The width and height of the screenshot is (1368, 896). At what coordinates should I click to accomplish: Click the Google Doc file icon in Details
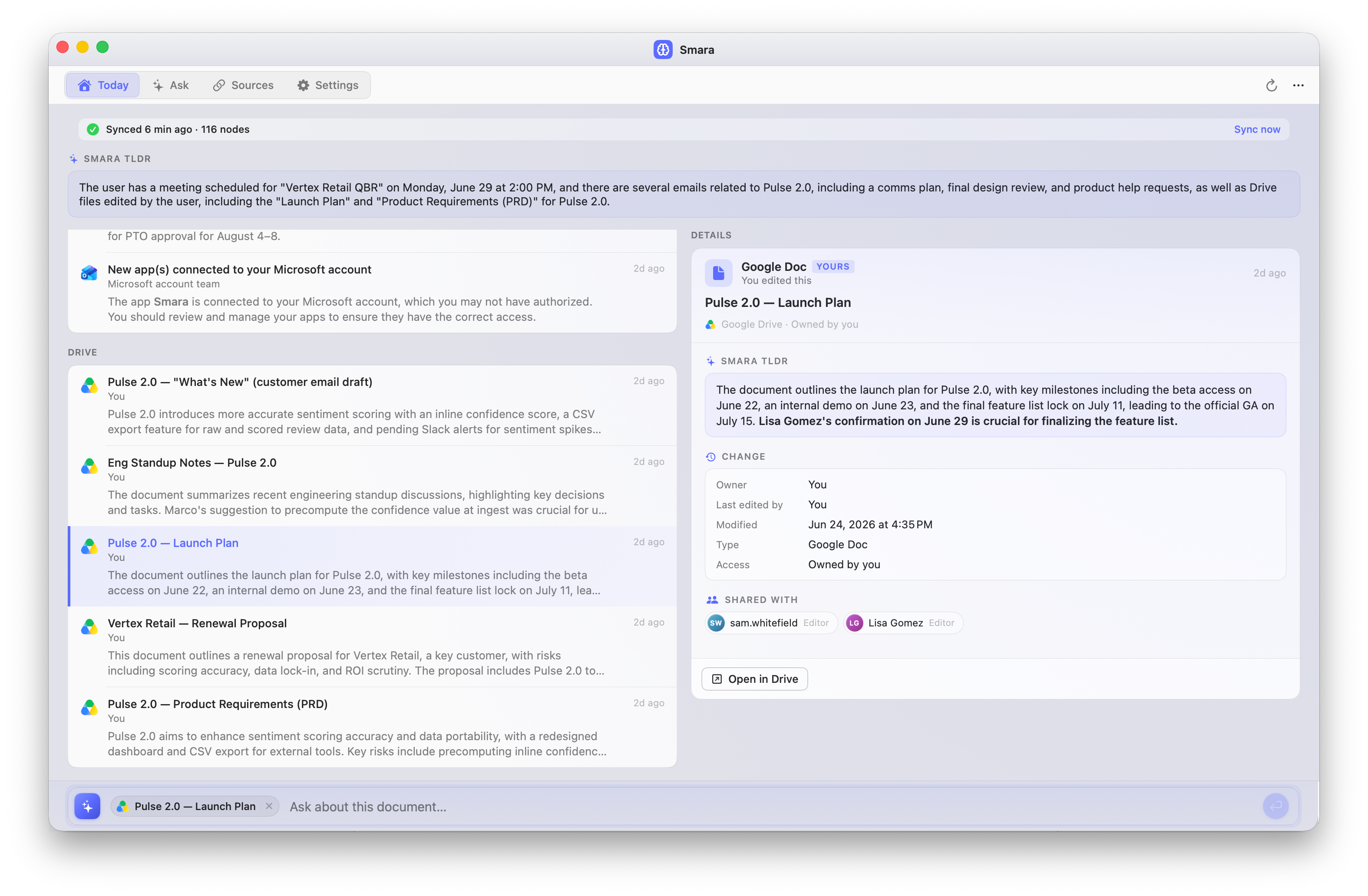tap(718, 273)
